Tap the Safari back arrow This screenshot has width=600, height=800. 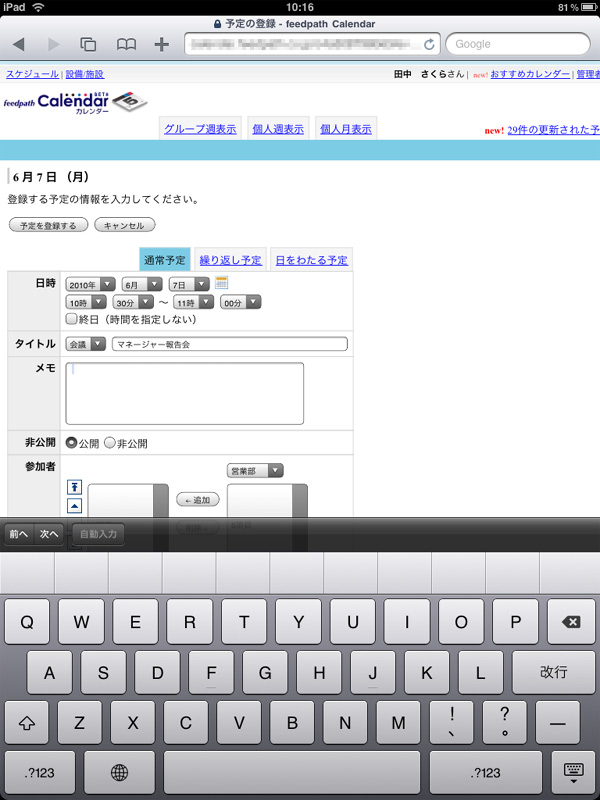click(19, 44)
